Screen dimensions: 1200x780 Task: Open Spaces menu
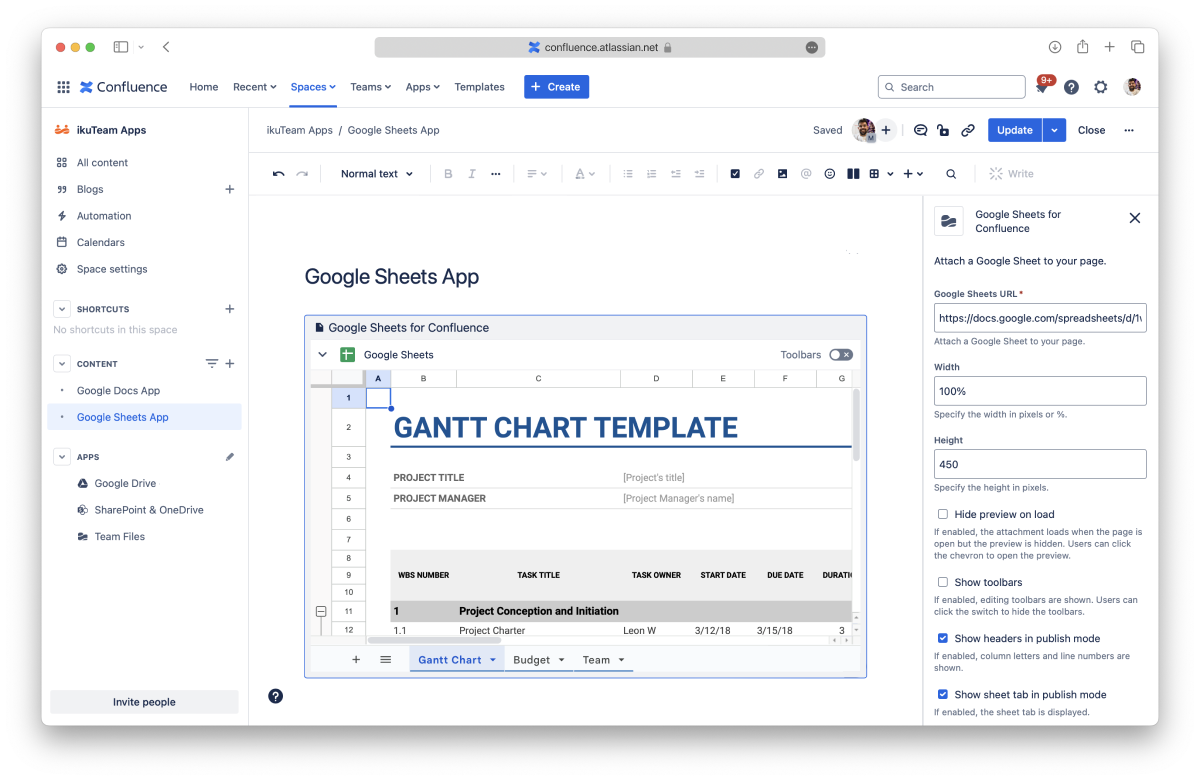coord(313,87)
